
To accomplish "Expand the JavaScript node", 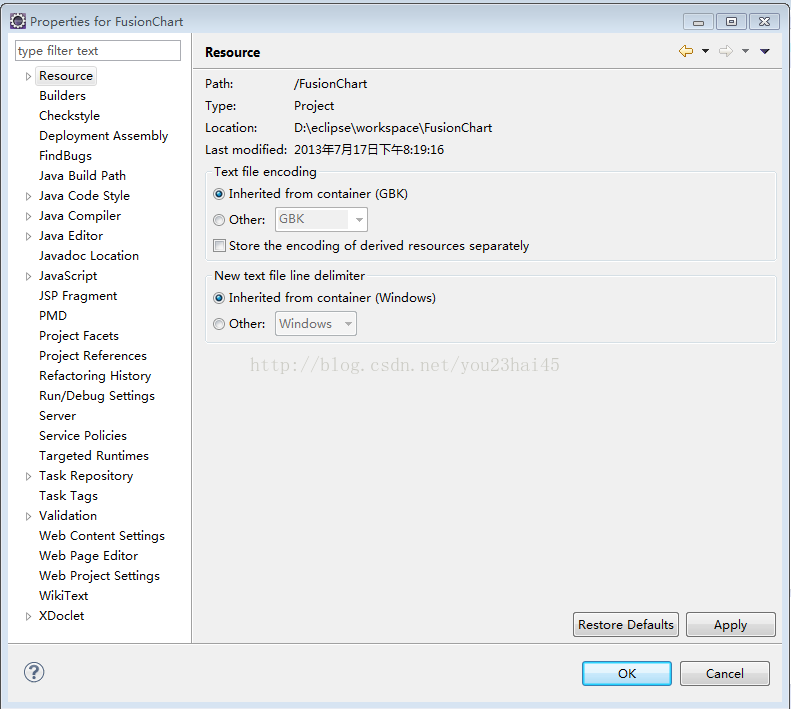I will (x=28, y=277).
